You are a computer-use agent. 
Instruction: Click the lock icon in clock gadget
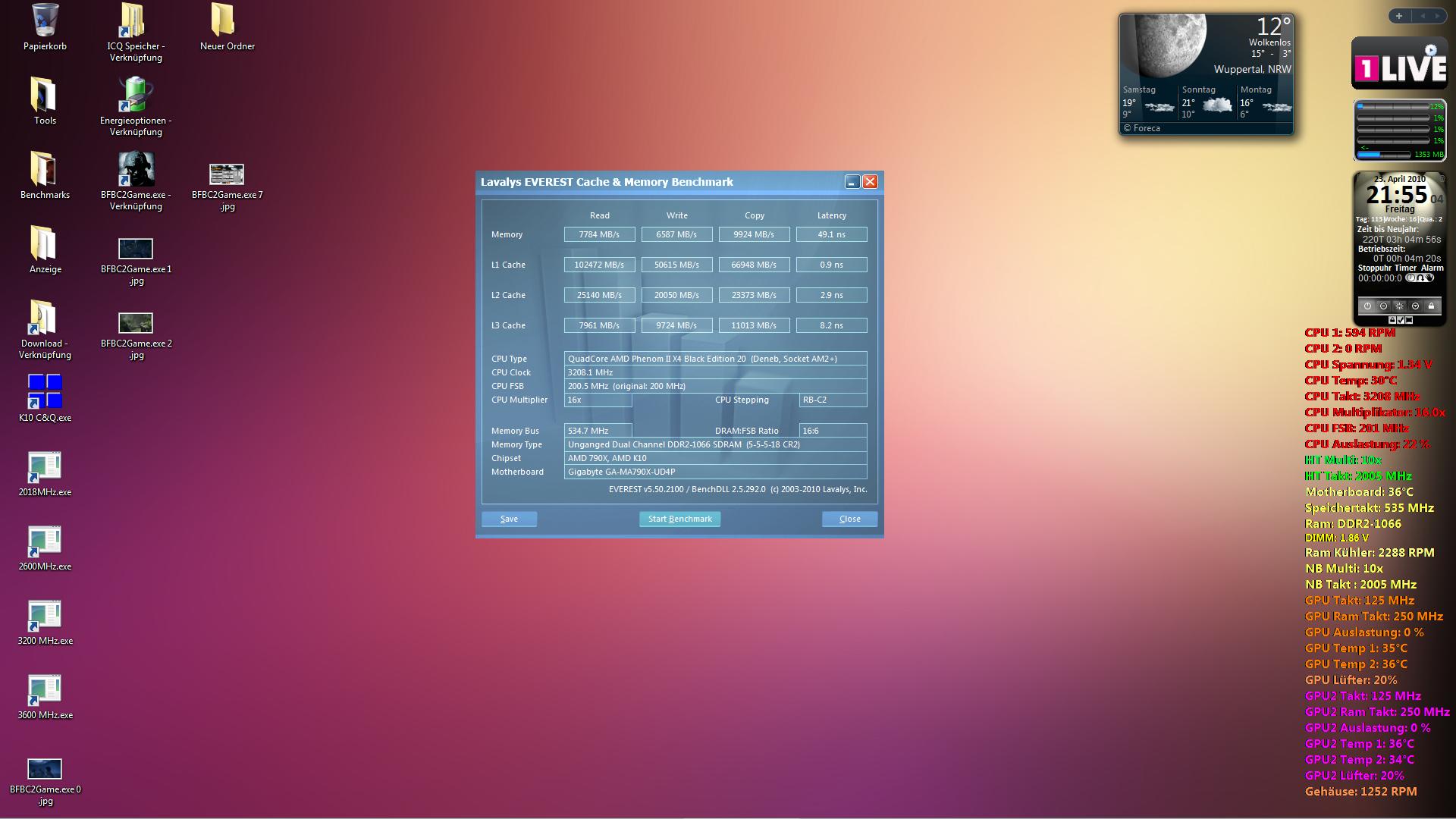(1431, 306)
